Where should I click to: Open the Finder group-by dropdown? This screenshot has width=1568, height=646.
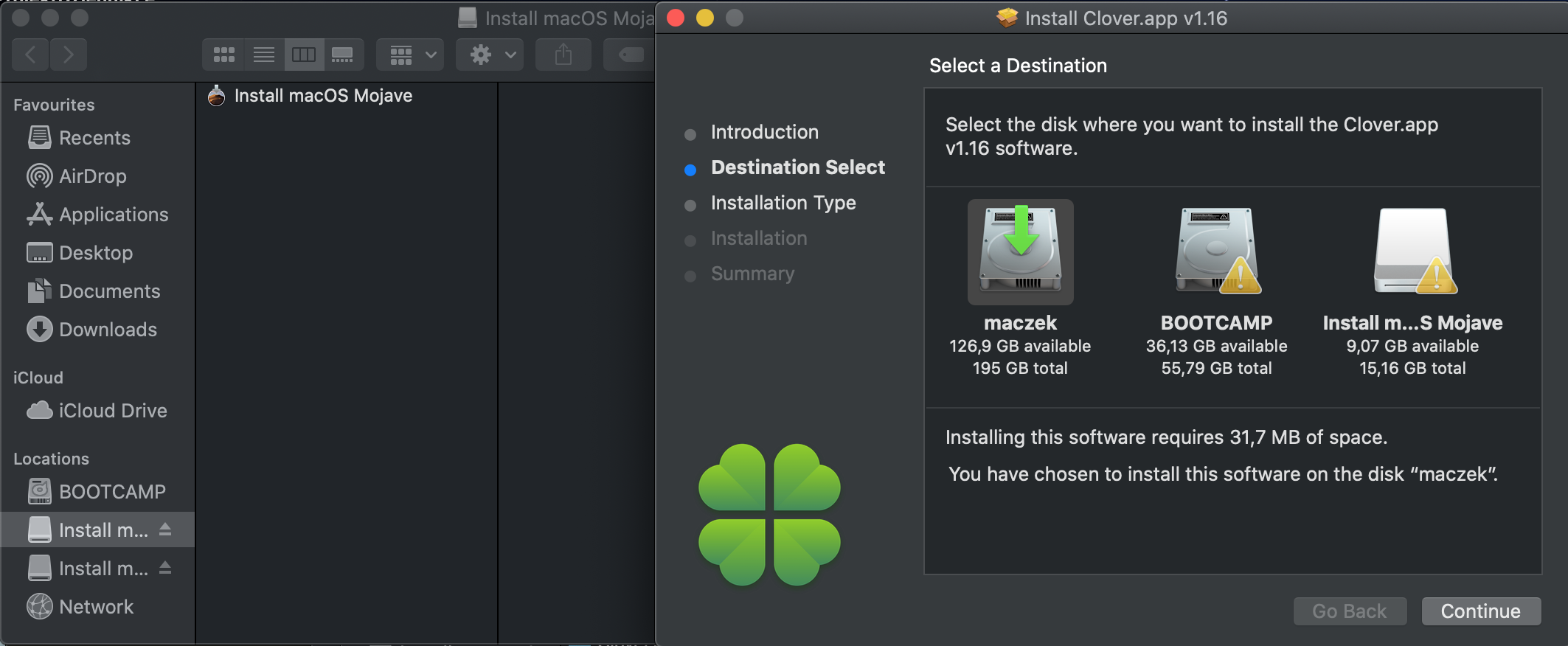411,55
